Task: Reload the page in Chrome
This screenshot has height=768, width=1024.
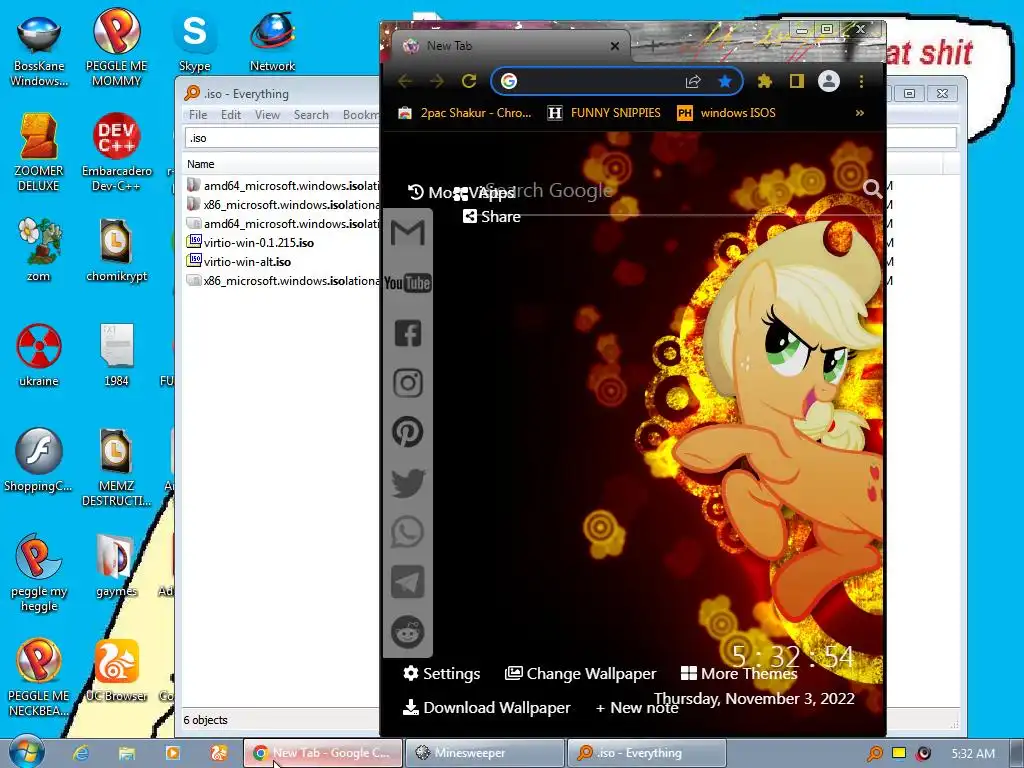Action: tap(469, 81)
